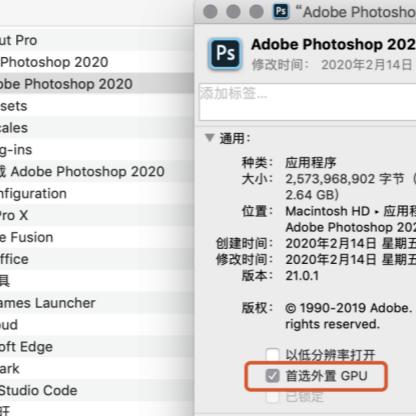Screen dimensions: 416x416
Task: Select the Presets item in list
Action: coord(97,106)
